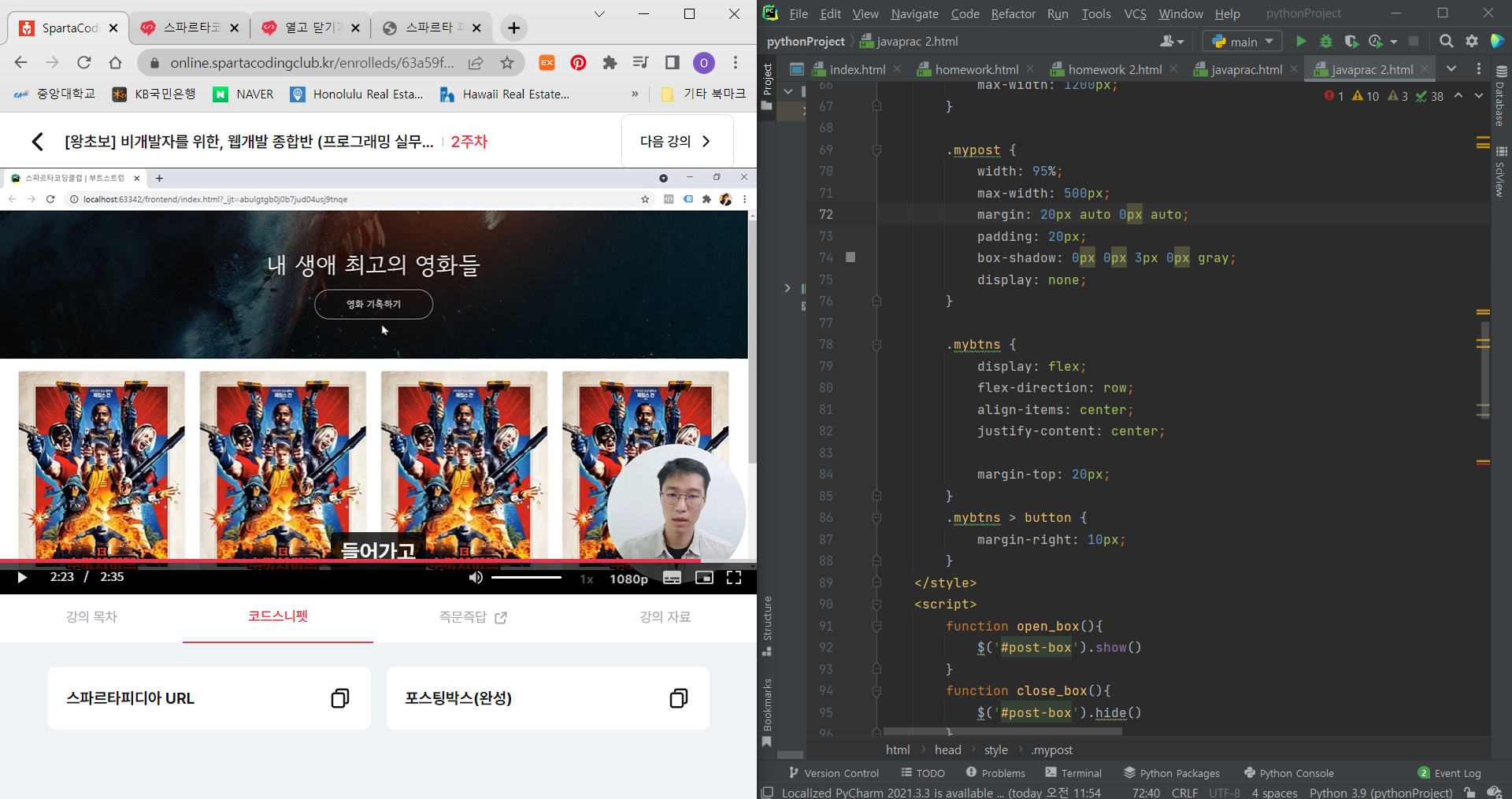Click the Code With Me user icon

coord(1171,41)
